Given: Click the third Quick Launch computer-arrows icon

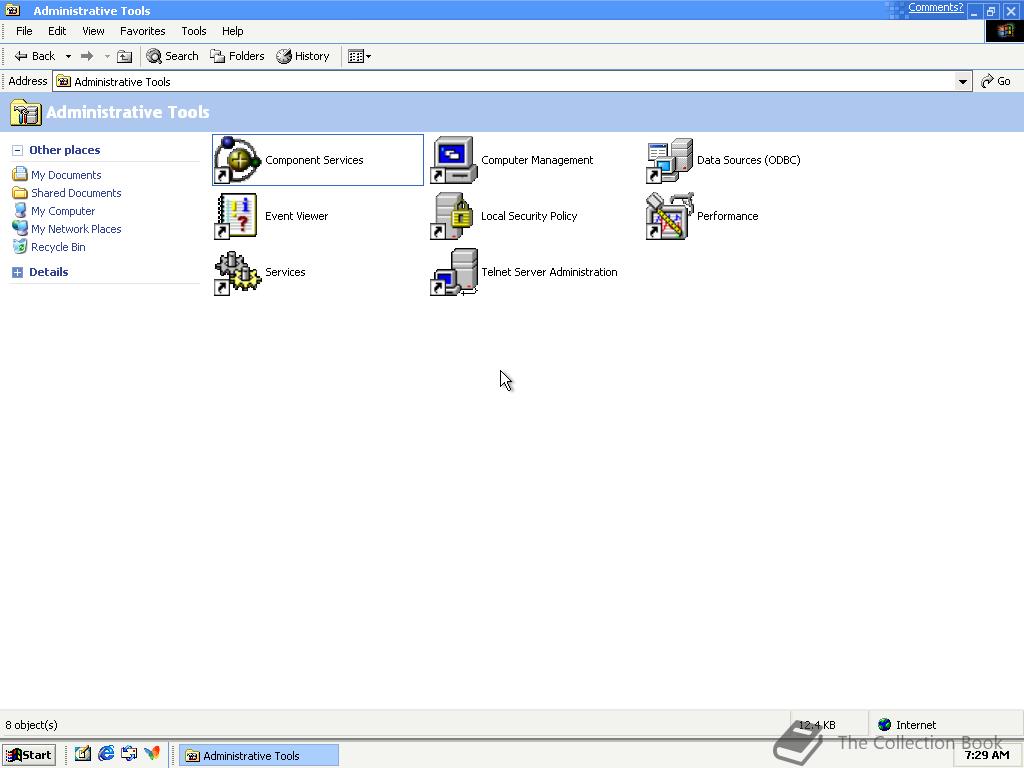Looking at the screenshot, I should tap(129, 754).
